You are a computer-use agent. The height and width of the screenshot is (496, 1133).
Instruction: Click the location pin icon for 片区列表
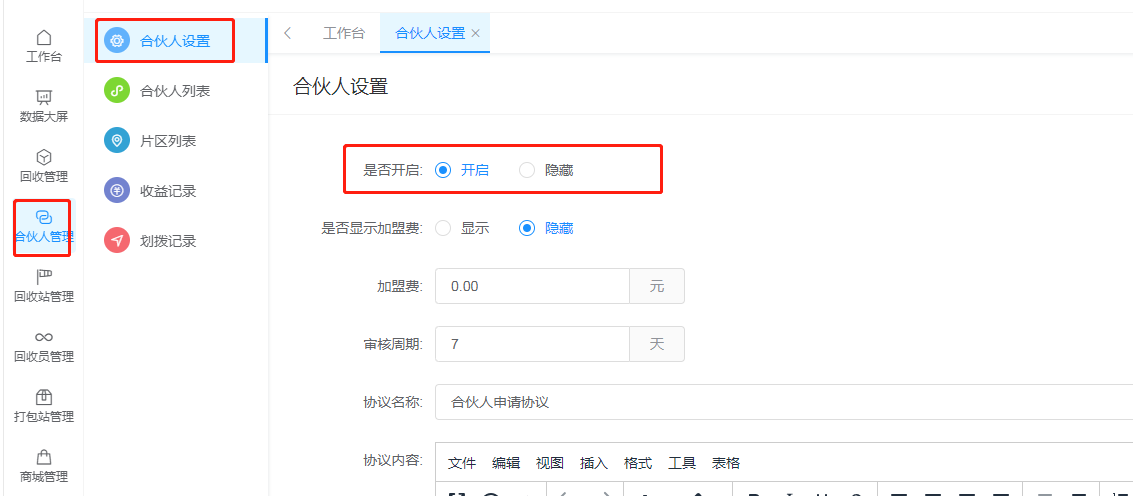tap(116, 140)
